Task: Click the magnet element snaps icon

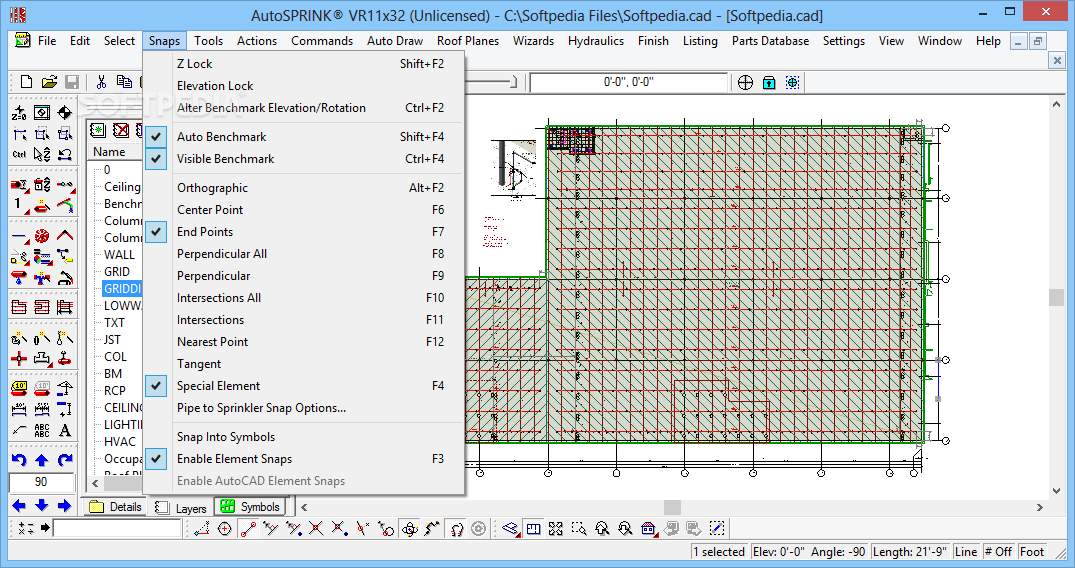Action: [x=456, y=528]
